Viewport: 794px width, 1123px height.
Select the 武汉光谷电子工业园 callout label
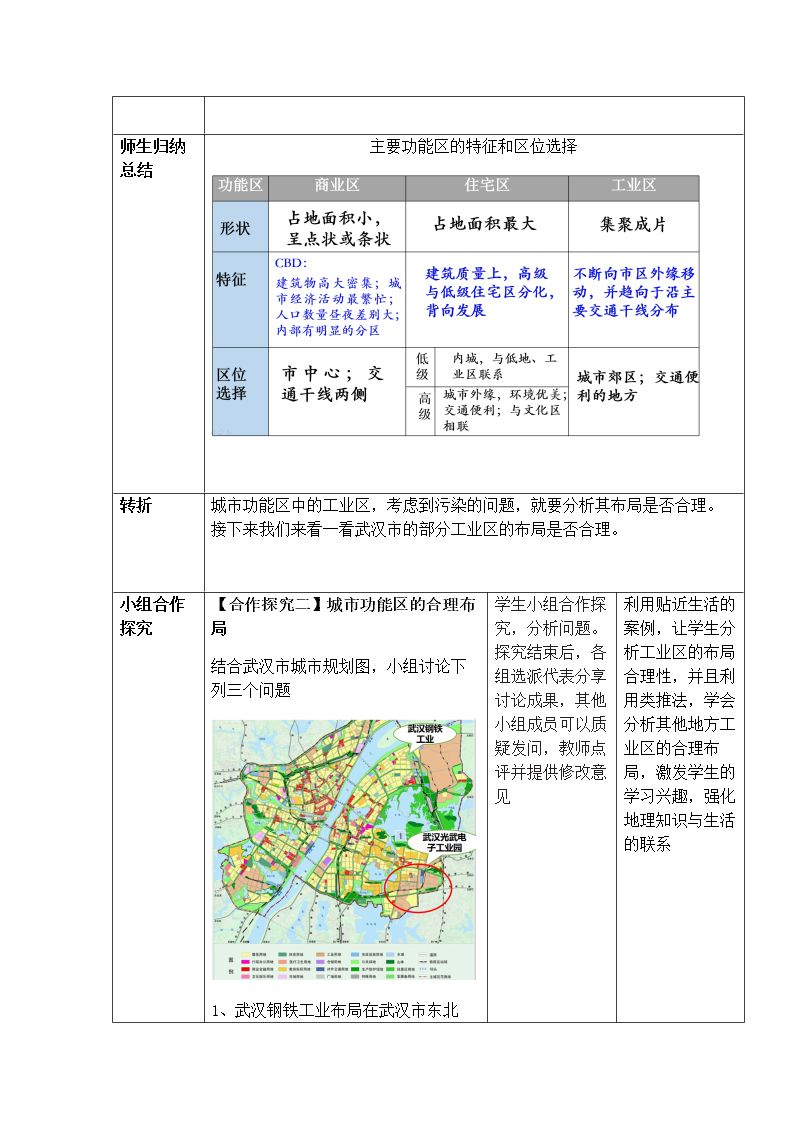click(x=444, y=842)
